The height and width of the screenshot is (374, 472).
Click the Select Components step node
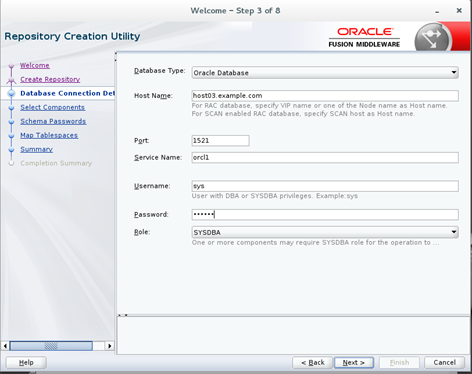pos(11,108)
